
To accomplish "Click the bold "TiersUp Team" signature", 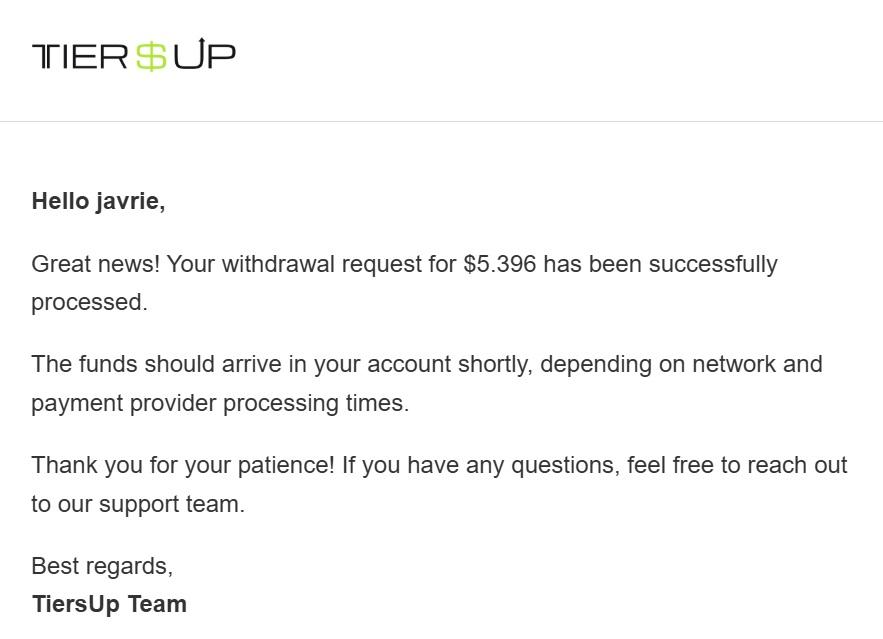I will click(x=109, y=604).
